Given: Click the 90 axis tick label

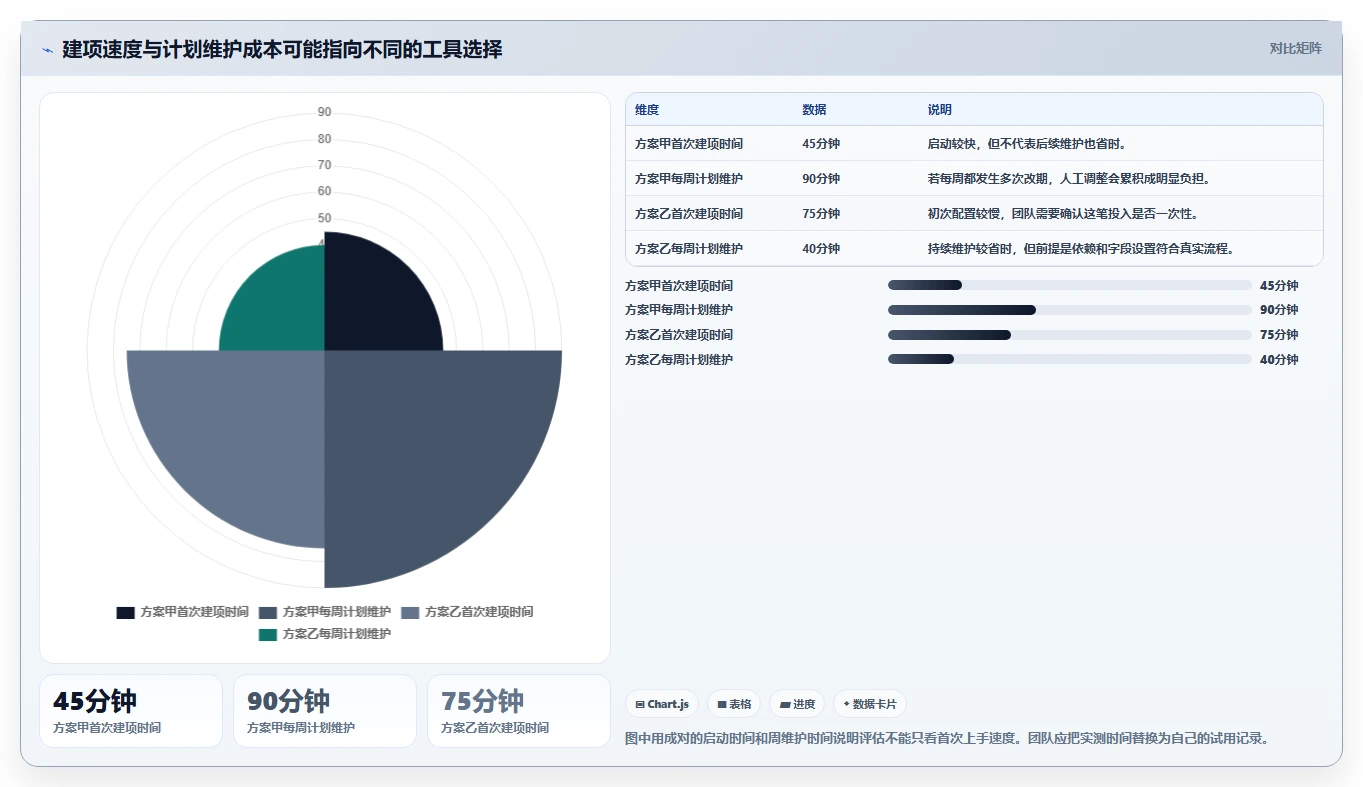Looking at the screenshot, I should [325, 112].
